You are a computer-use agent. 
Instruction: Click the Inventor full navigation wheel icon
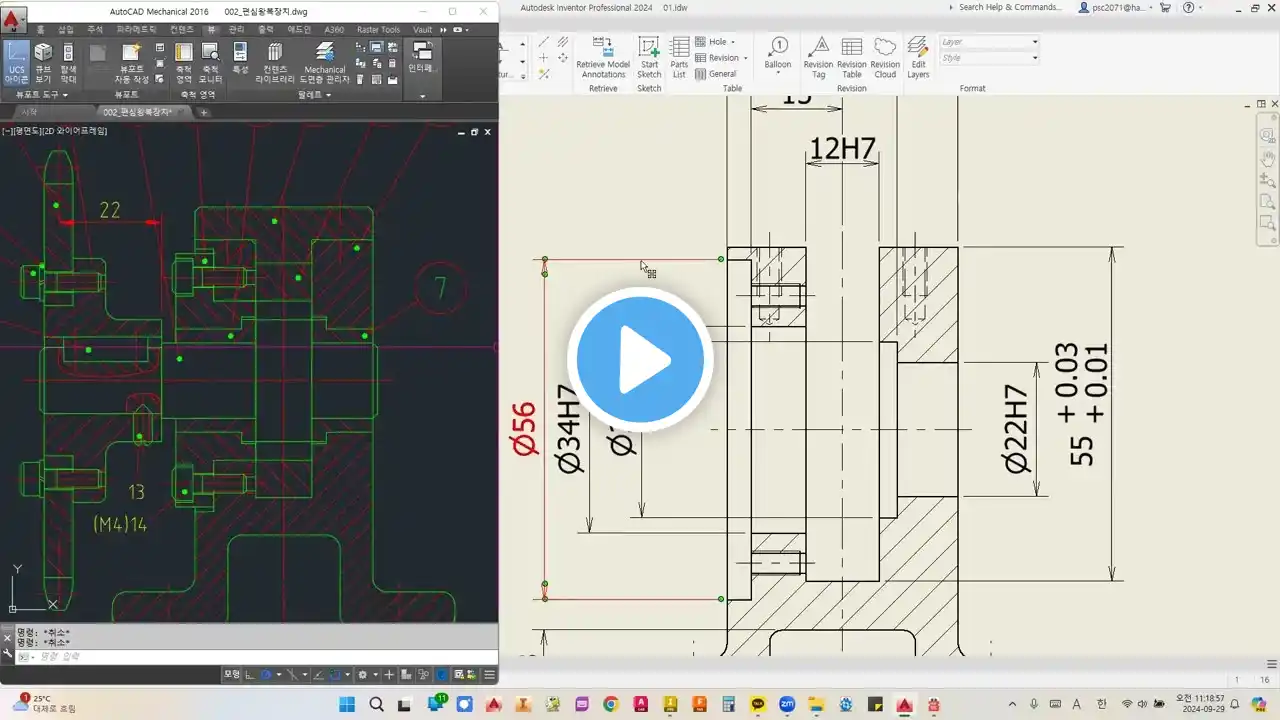coord(1268,136)
